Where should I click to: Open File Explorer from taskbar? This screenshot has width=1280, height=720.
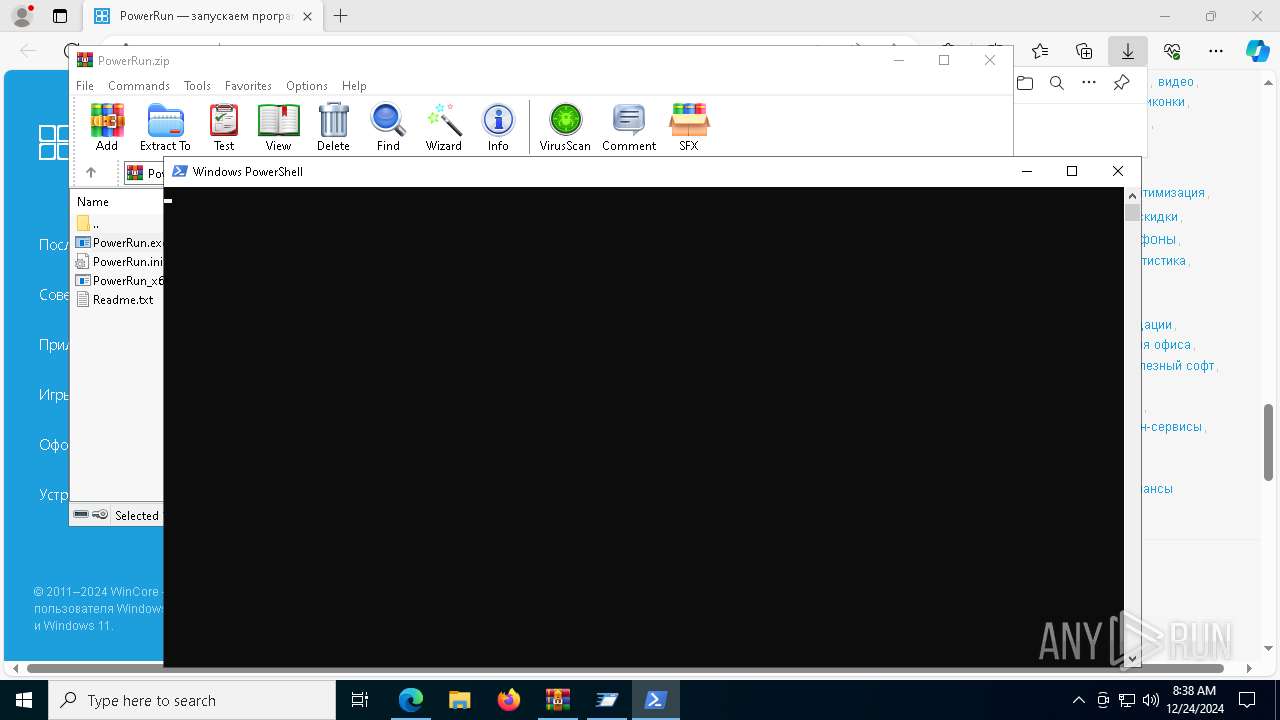(460, 700)
